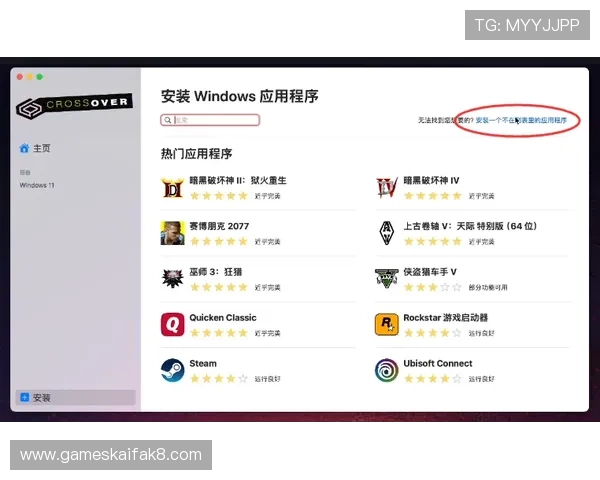Click the Diablo II Resurrected game icon
The image size is (600, 480).
[x=172, y=188]
